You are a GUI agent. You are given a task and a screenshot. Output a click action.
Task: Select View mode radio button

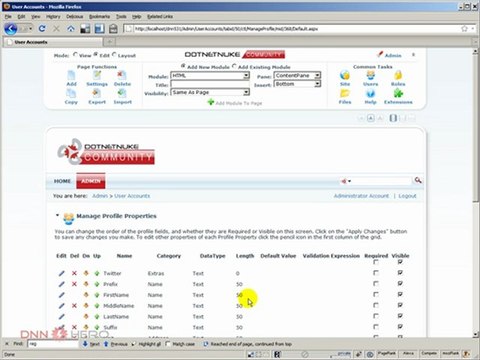[76, 55]
